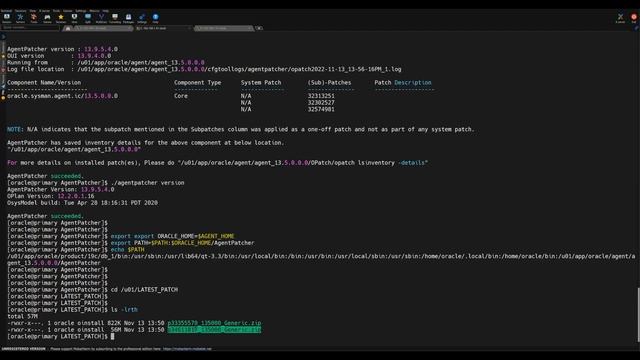This screenshot has height=360, width=640.
Task: Click the paperclip icon below Exit
Action: (636, 28)
